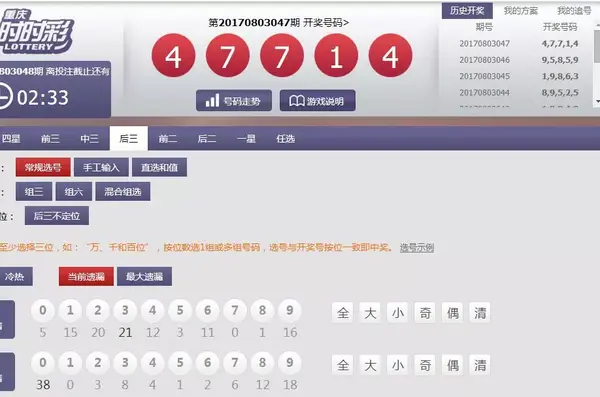
Task: Pick number 8 in the second row
Action: point(262,363)
